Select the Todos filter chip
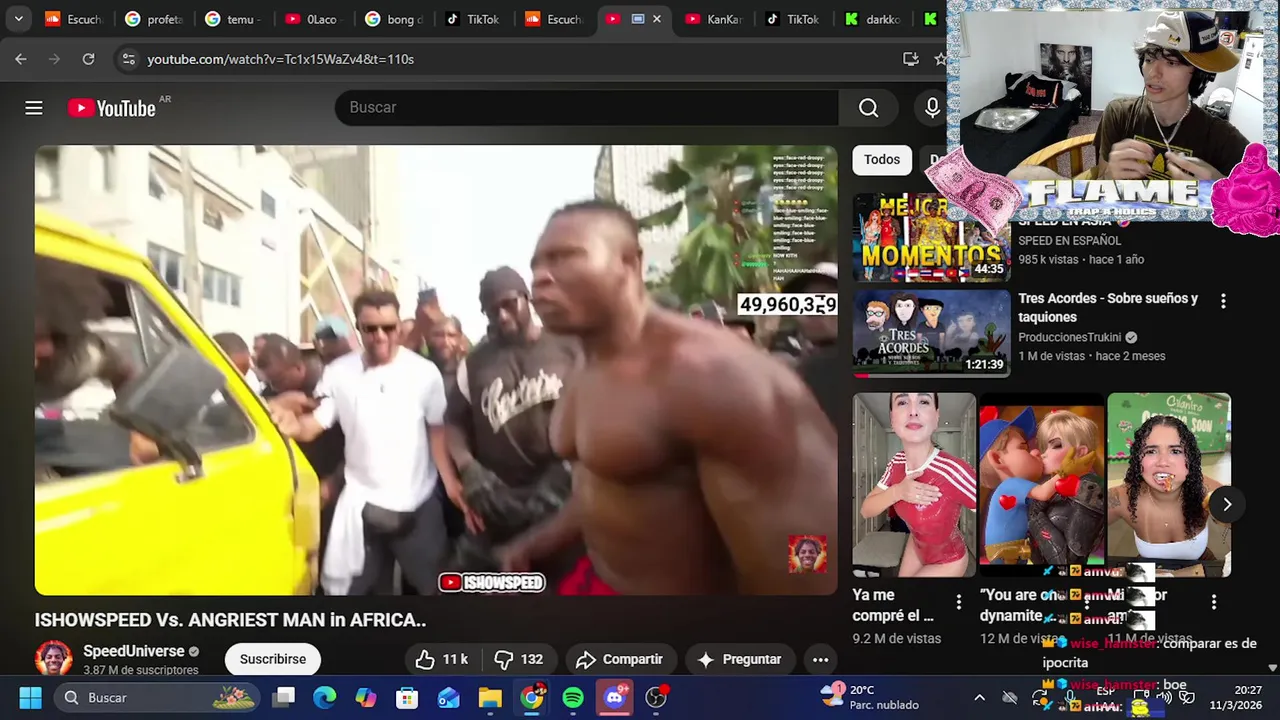1280x720 pixels. [882, 159]
